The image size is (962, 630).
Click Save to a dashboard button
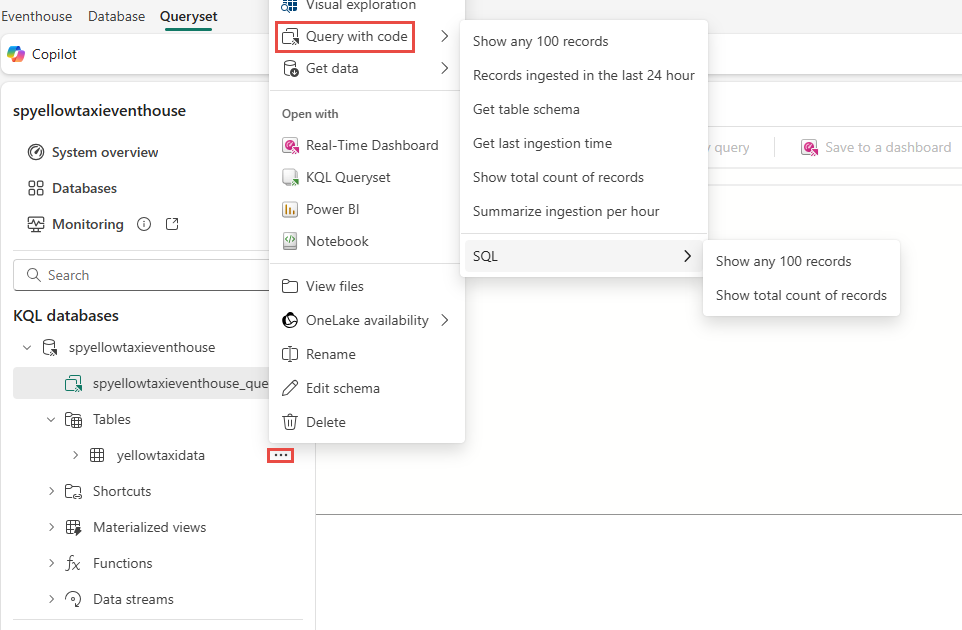[876, 147]
